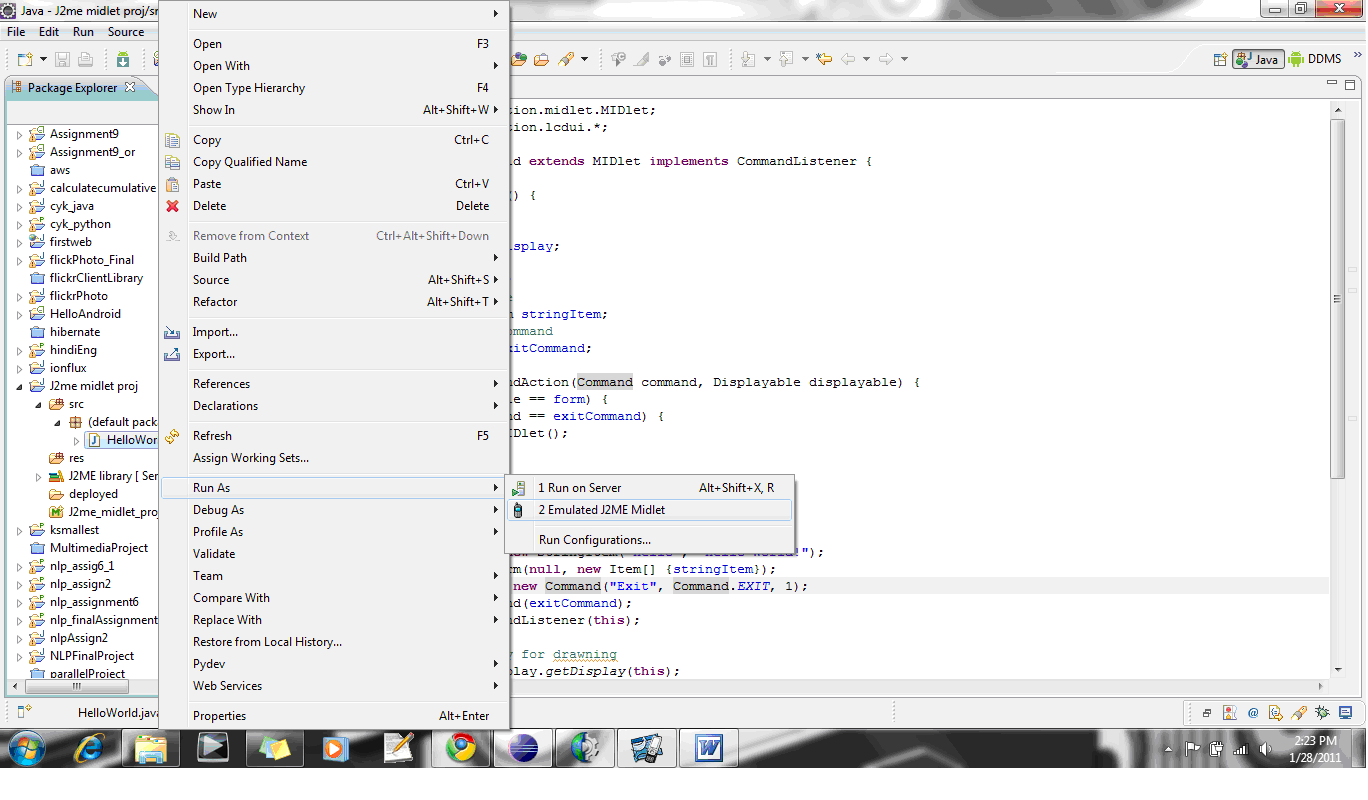Click the Show Whitespace Characters pilcrow icon
This screenshot has height=800, width=1368.
click(x=709, y=59)
